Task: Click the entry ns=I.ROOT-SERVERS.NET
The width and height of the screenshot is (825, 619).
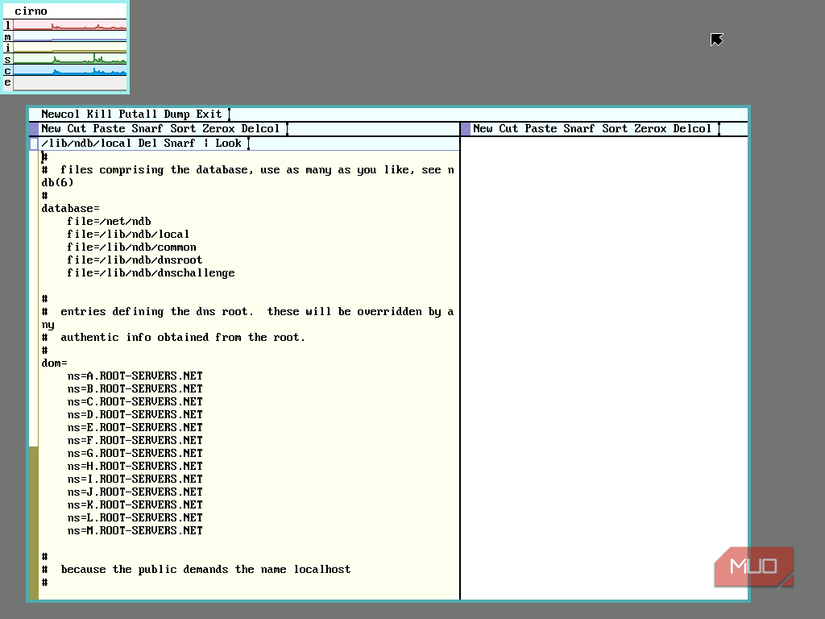Action: pos(135,479)
